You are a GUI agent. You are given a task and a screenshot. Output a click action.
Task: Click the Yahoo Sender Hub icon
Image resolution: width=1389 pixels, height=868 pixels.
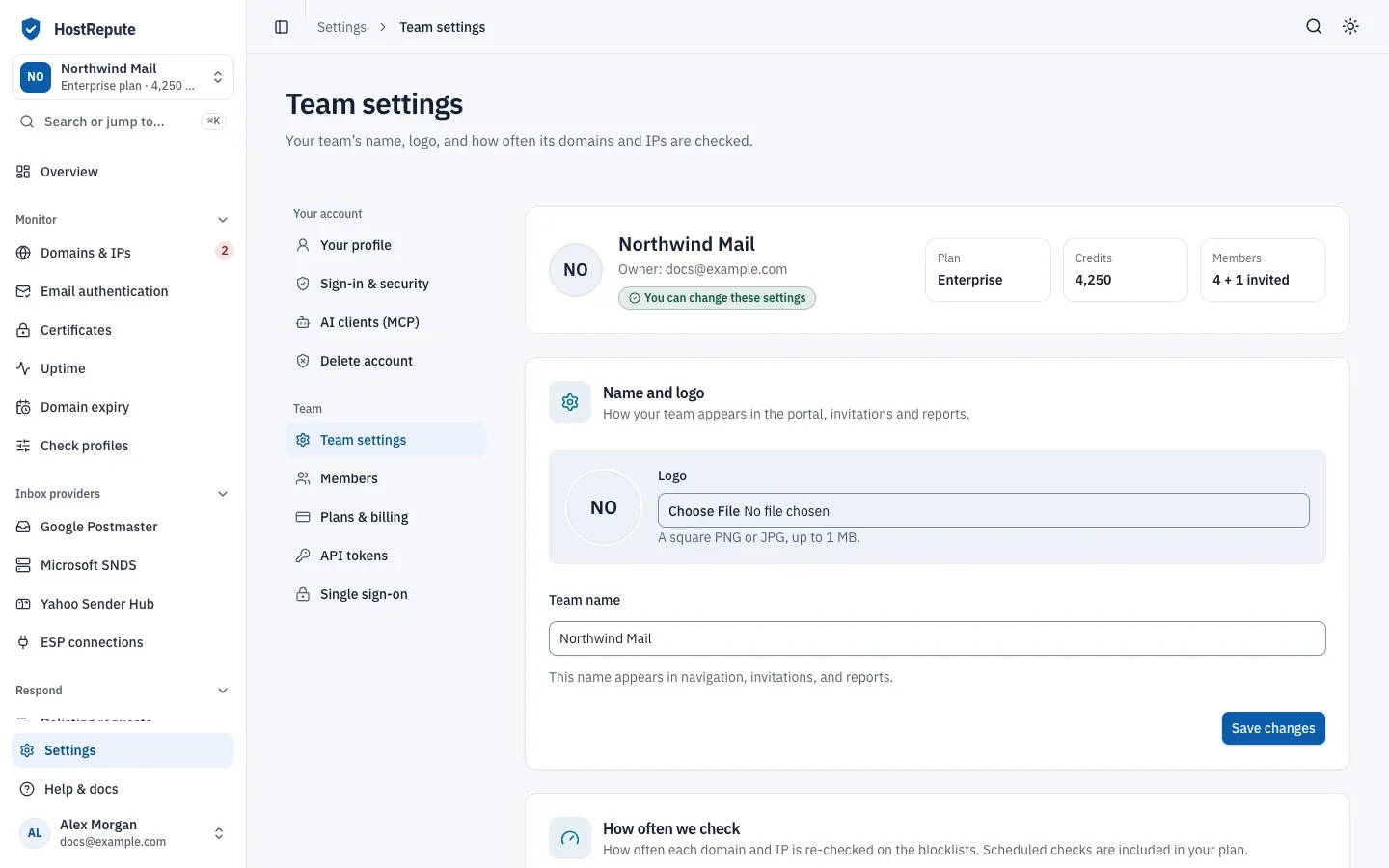coord(23,604)
